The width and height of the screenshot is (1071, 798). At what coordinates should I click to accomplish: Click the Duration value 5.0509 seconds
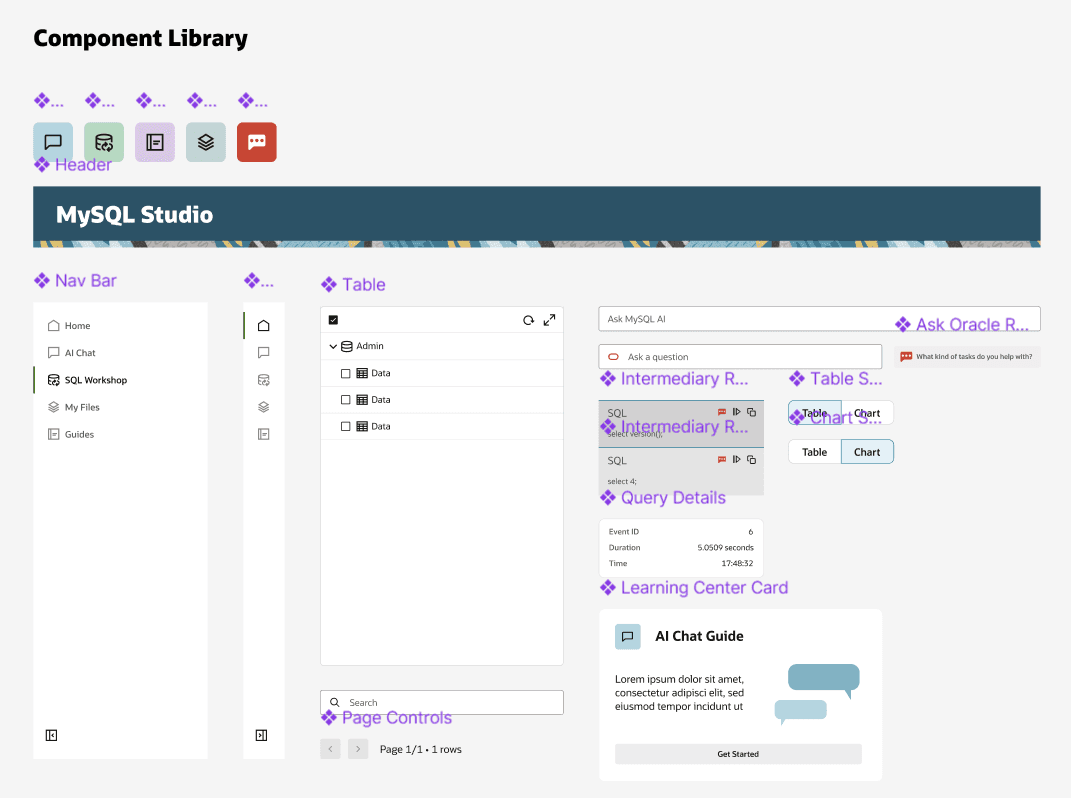tap(725, 548)
